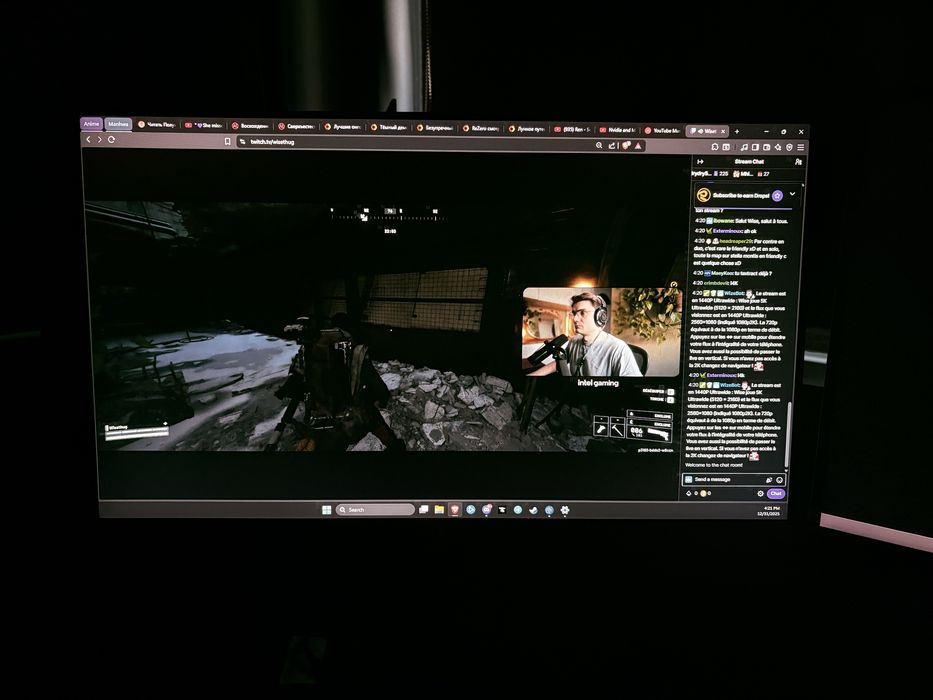This screenshot has height=700, width=933.
Task: Close the active Twitch tab
Action: (724, 131)
